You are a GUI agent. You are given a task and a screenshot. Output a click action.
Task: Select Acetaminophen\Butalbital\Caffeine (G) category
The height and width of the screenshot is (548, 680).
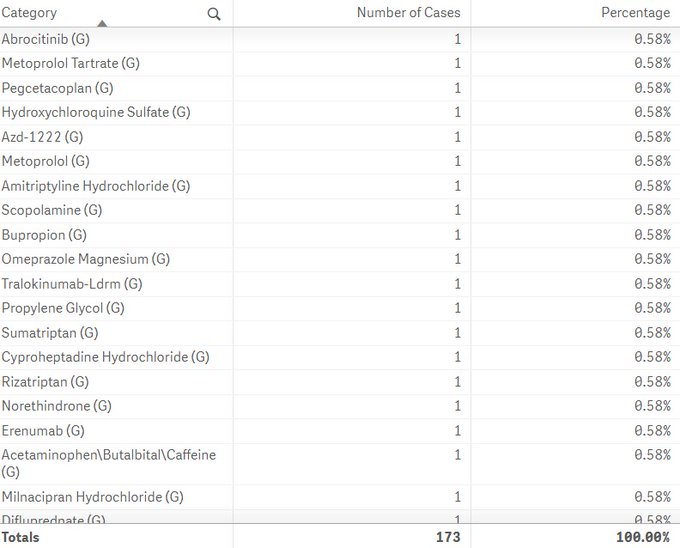108,463
